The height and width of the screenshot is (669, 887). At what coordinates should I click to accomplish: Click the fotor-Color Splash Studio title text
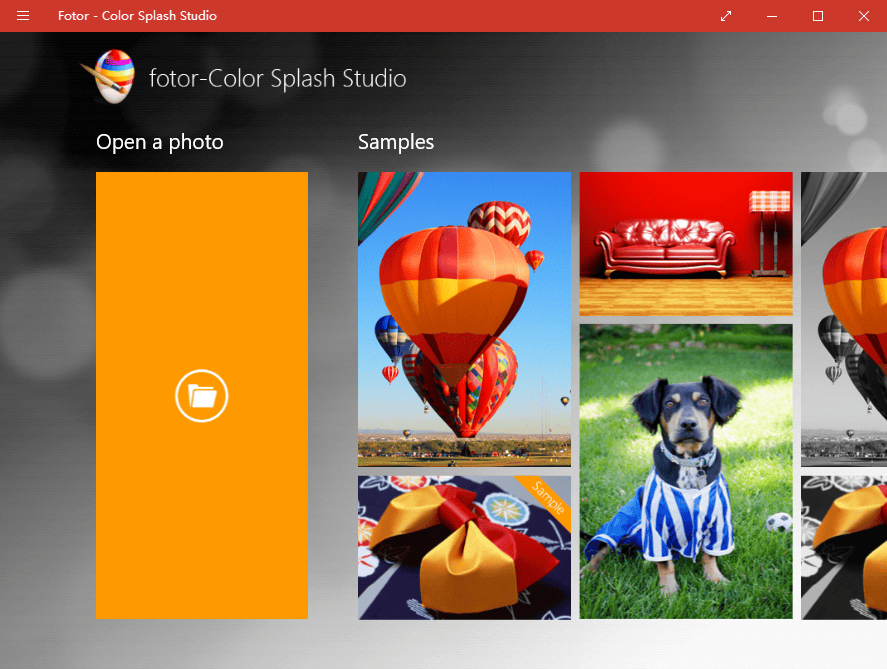[x=277, y=78]
